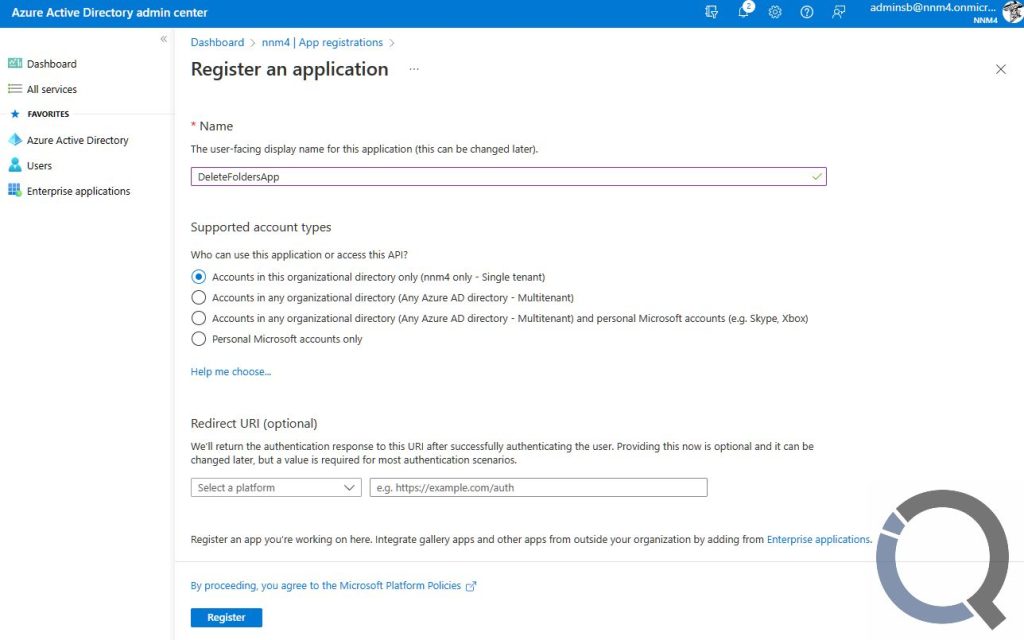The width and height of the screenshot is (1024, 640).
Task: Open the Select a platform dropdown
Action: (276, 488)
